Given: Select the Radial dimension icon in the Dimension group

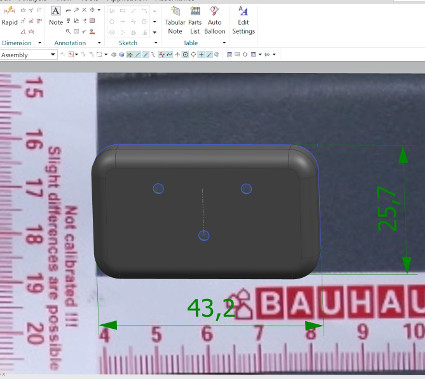Looking at the screenshot, I should point(23,21).
